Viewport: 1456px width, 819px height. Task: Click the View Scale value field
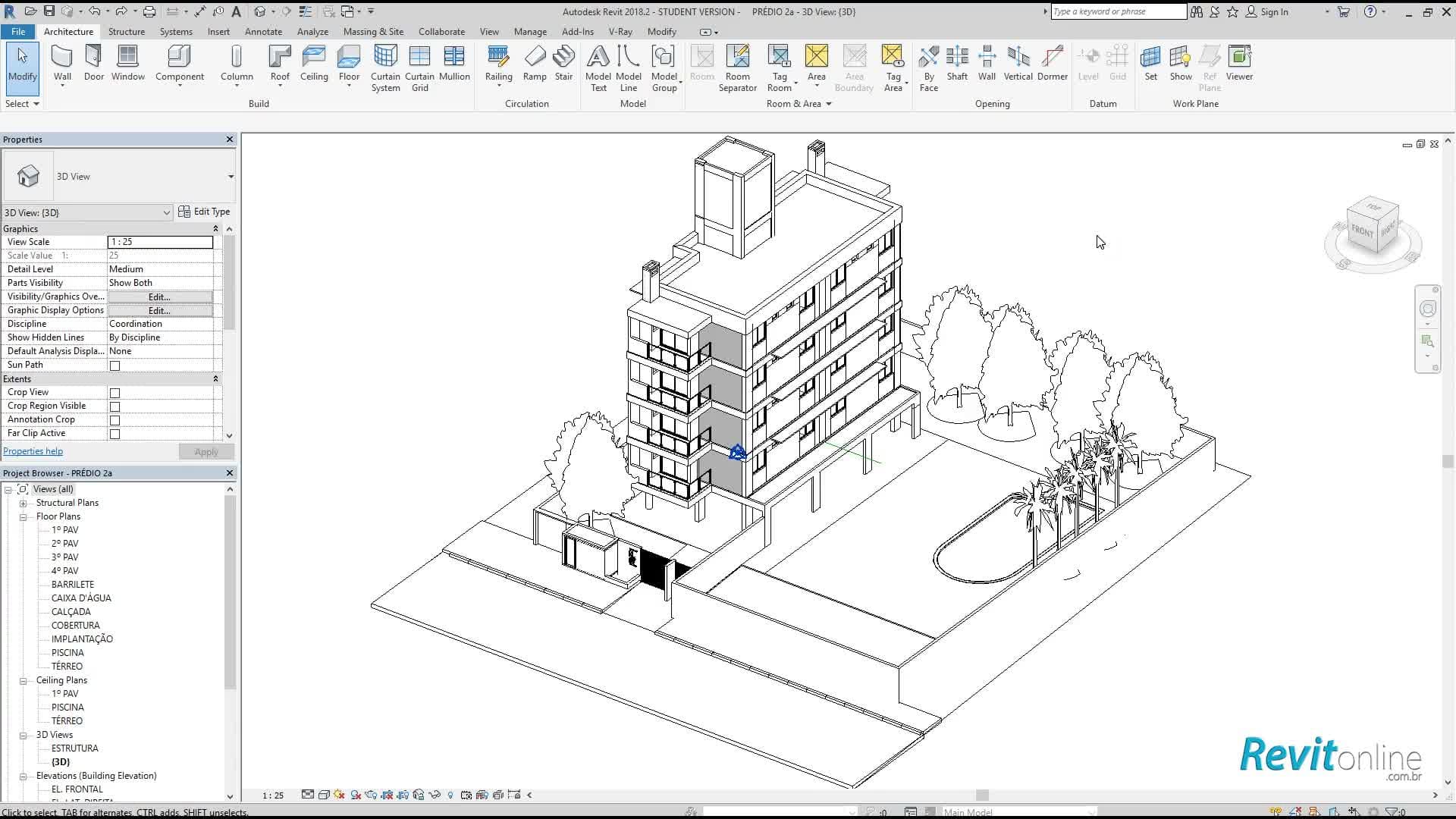click(x=160, y=242)
